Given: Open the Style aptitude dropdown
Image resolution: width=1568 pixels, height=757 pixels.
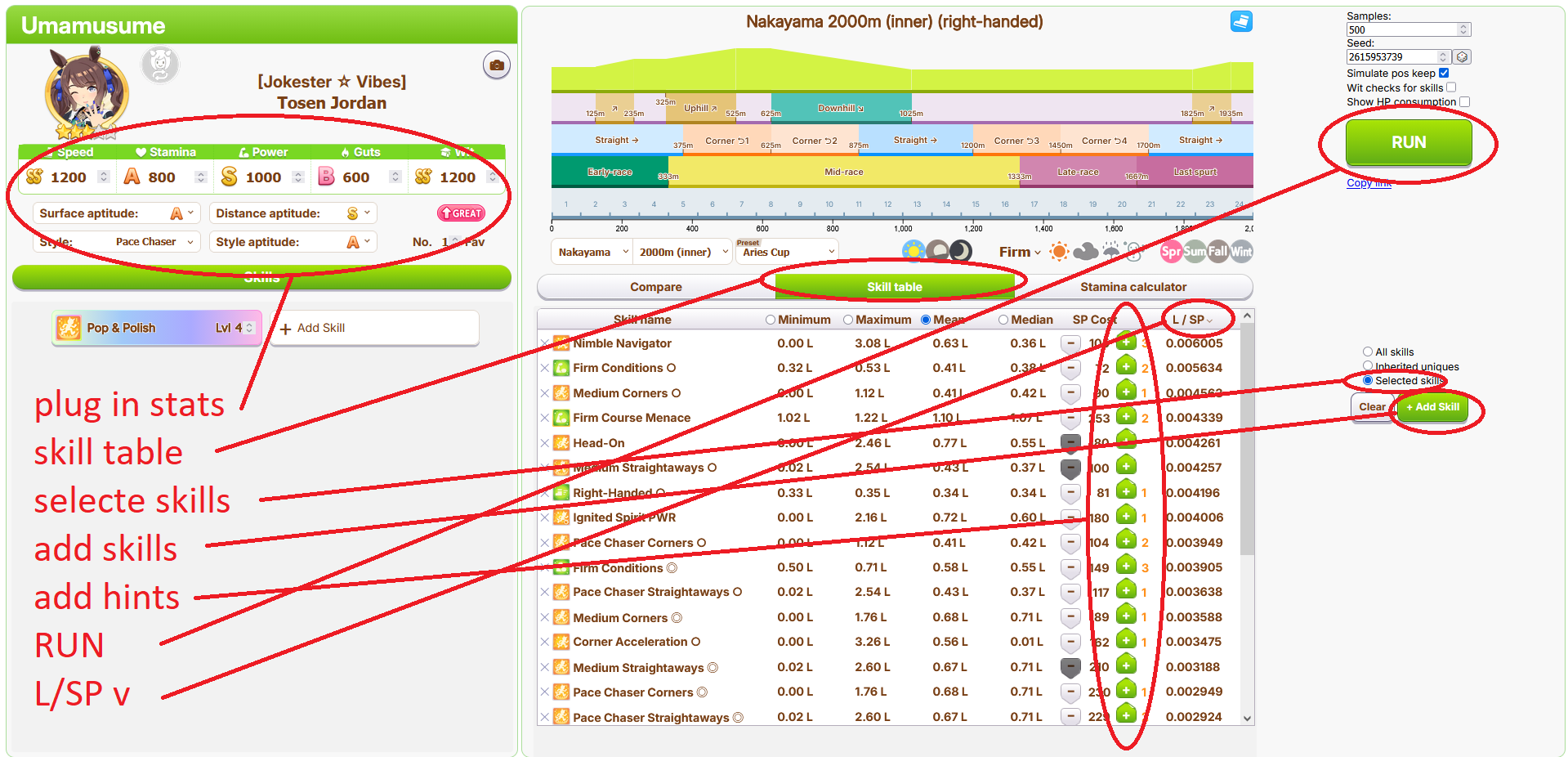Looking at the screenshot, I should [x=293, y=242].
